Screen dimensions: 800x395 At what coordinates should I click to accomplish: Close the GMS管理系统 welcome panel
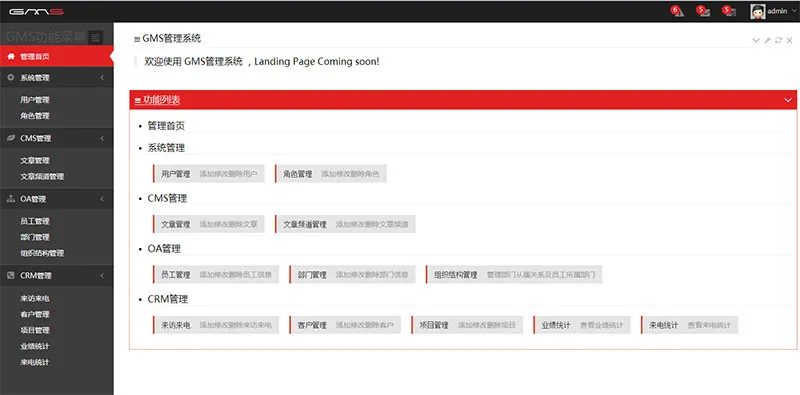click(789, 40)
